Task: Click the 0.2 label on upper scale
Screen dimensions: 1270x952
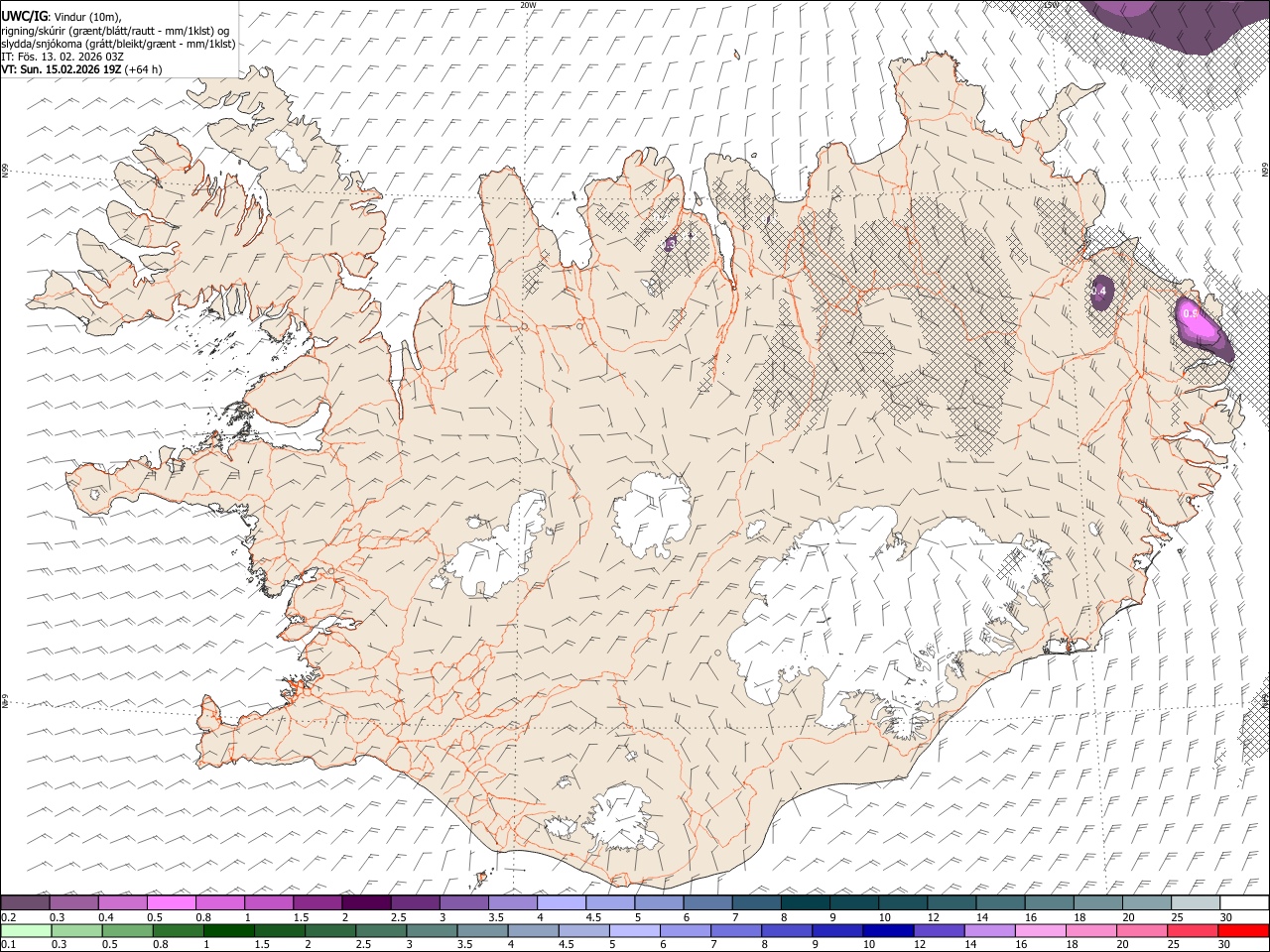Action: (8, 917)
